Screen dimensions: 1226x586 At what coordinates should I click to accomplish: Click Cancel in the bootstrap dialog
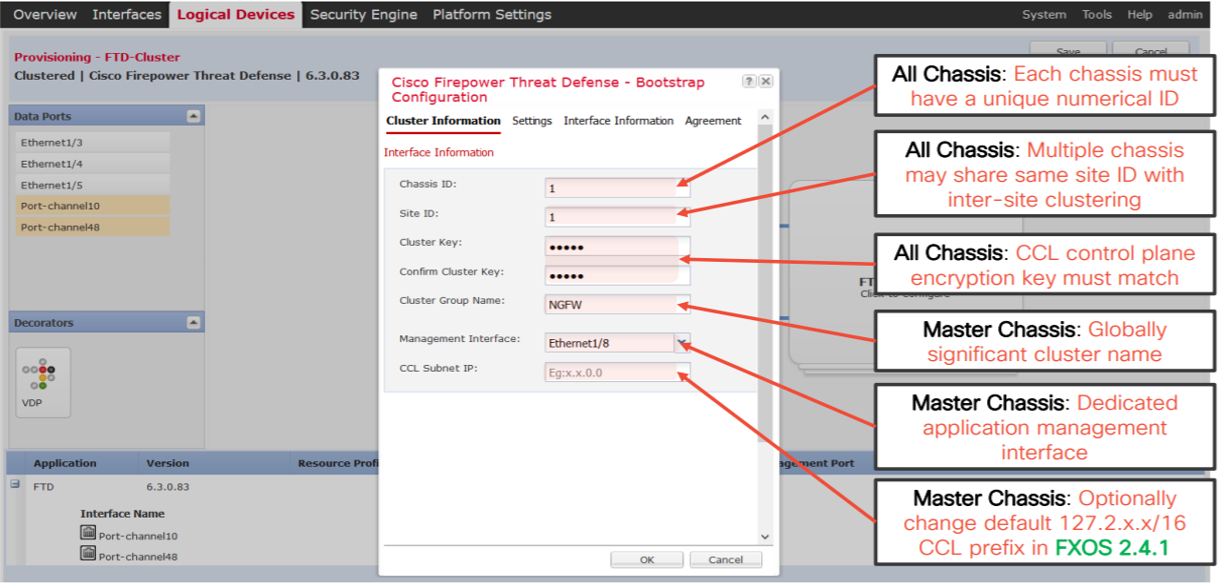click(726, 560)
